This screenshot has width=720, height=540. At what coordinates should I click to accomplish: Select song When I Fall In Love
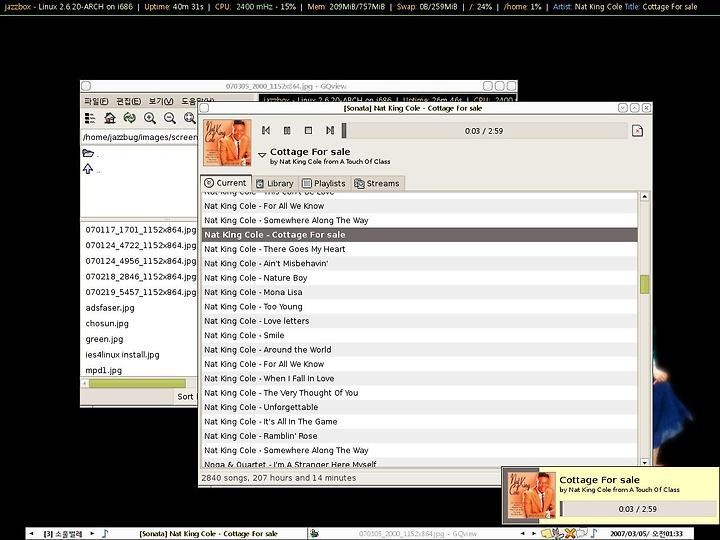(419, 378)
